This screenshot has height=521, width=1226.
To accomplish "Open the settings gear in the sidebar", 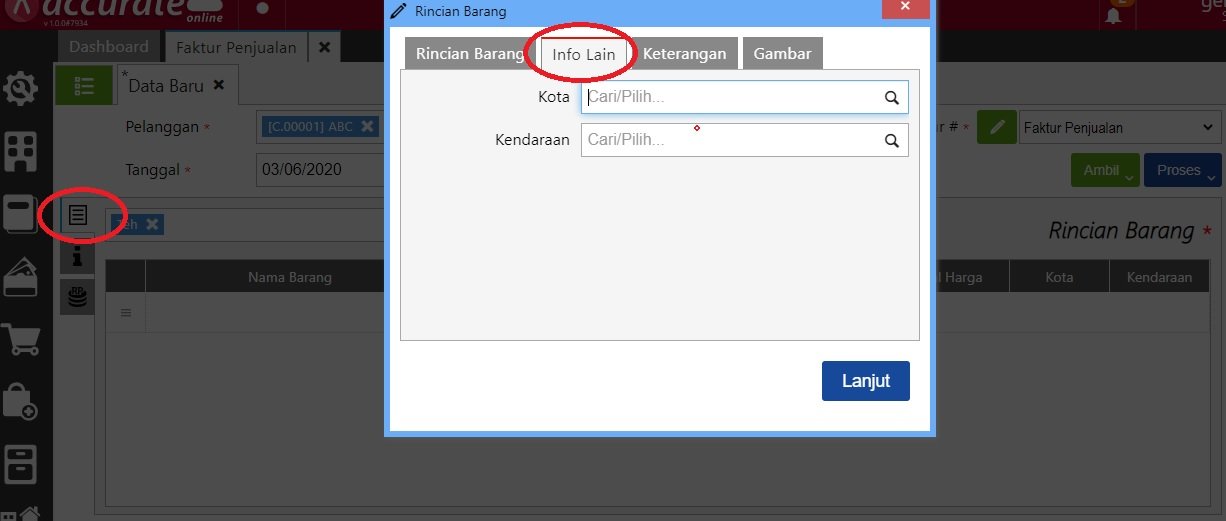I will tap(21, 90).
